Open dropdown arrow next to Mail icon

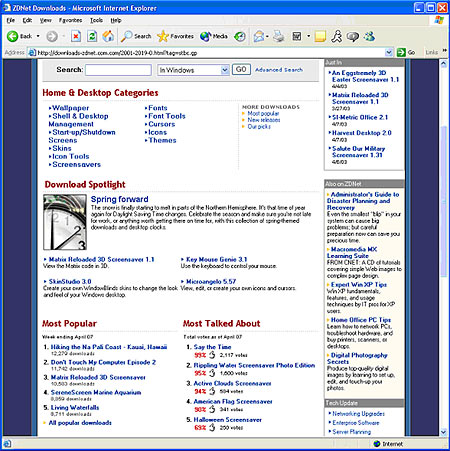pos(267,36)
